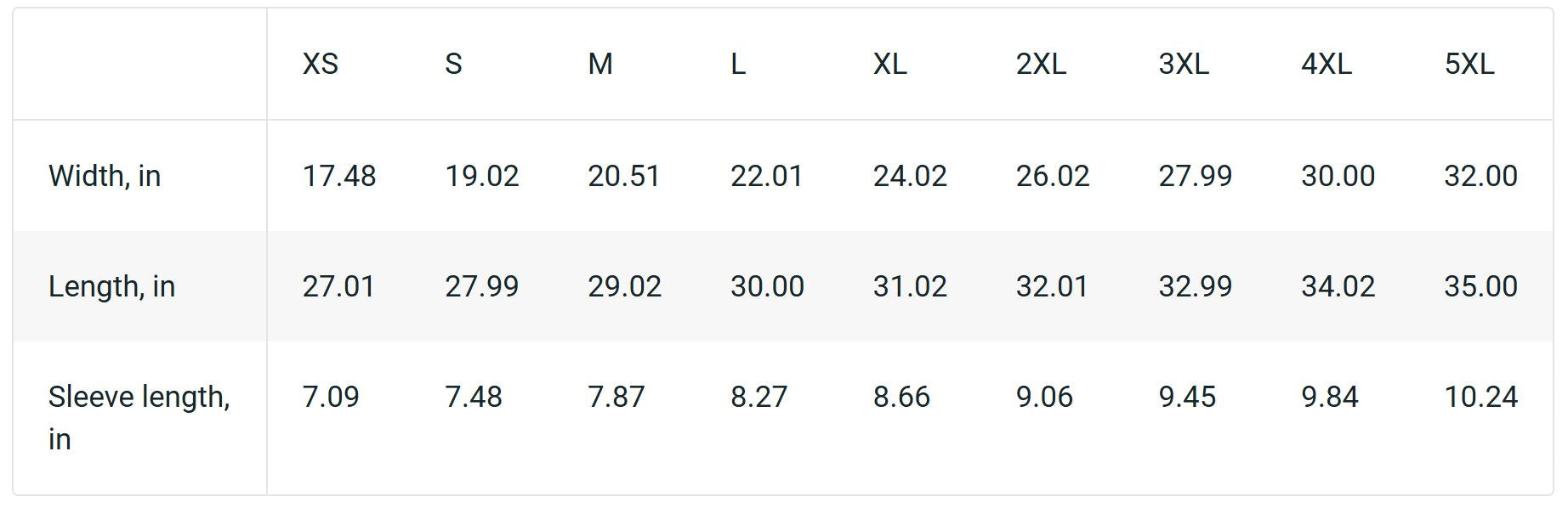Select the M size header

point(600,64)
